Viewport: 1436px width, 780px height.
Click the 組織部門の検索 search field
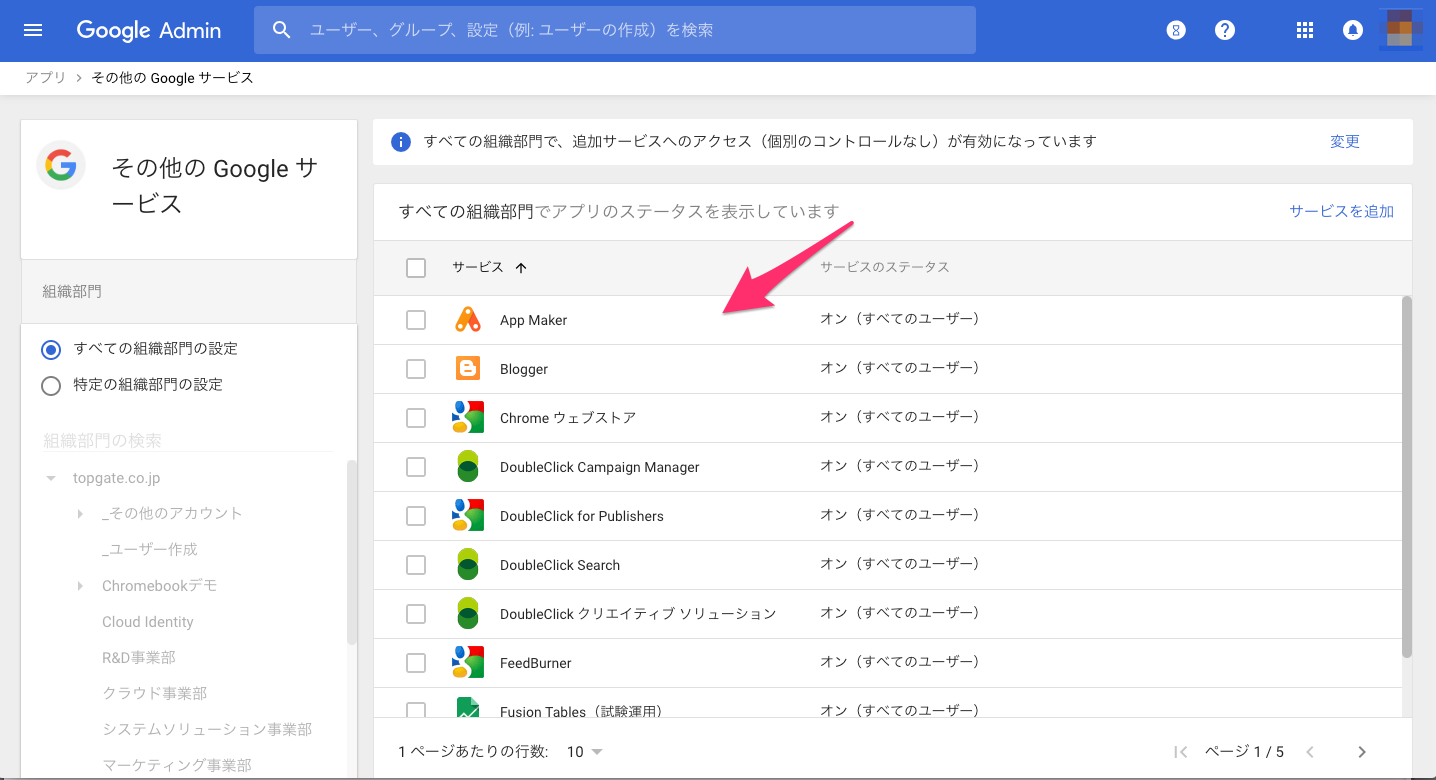[x=188, y=441]
